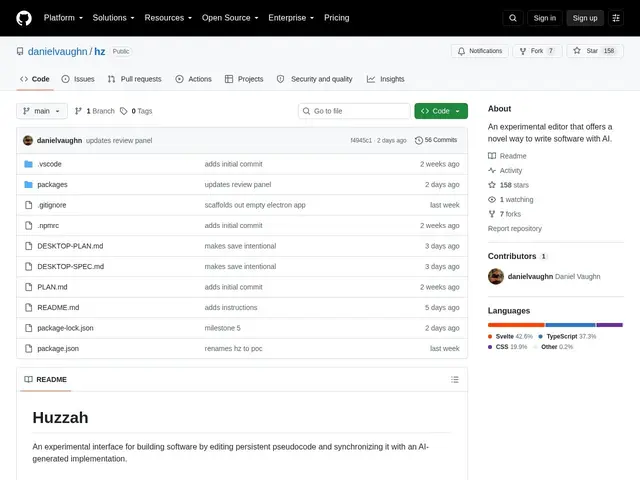
Task: Click the eye icon beside 1 watching
Action: (492, 200)
